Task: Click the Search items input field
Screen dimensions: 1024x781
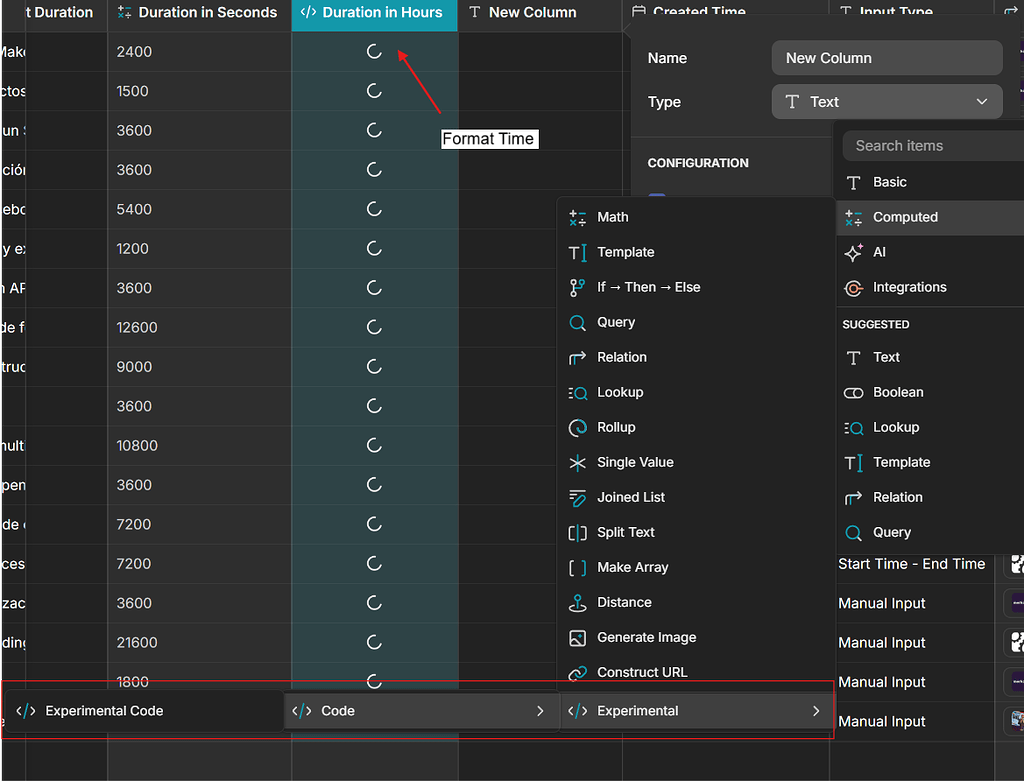Action: click(931, 145)
